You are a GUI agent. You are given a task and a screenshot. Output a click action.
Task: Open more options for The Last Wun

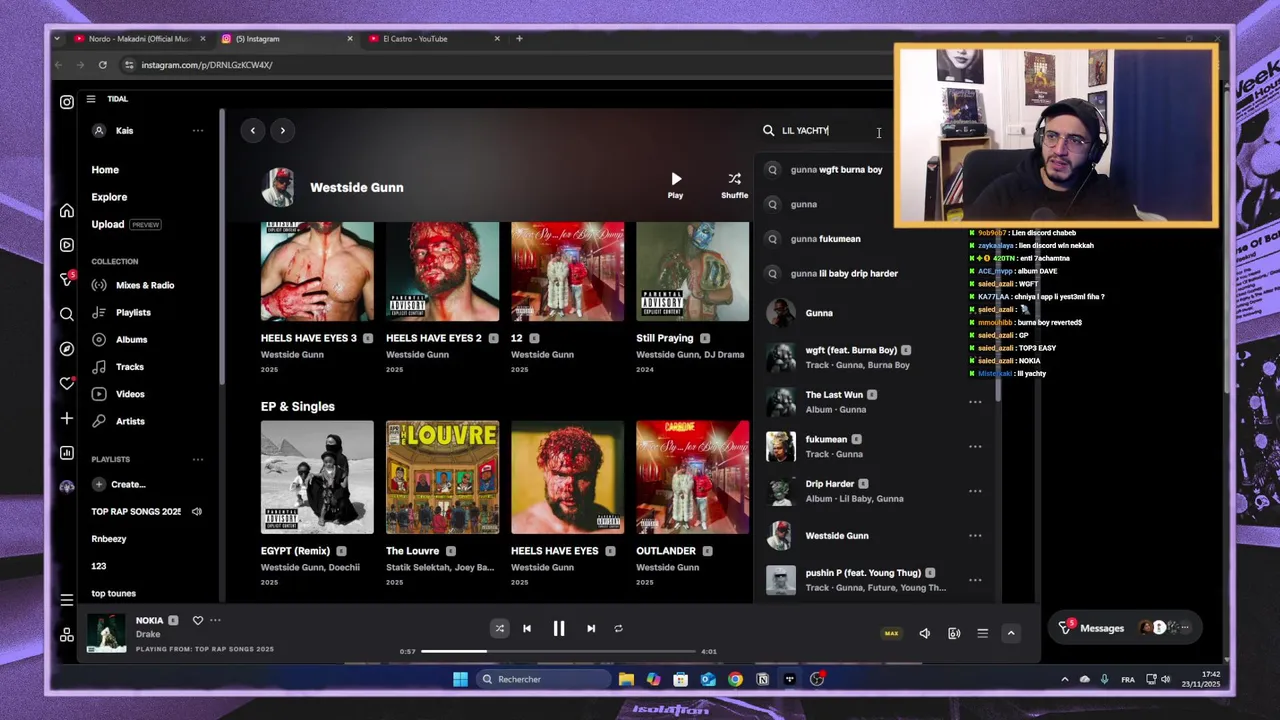pos(975,402)
